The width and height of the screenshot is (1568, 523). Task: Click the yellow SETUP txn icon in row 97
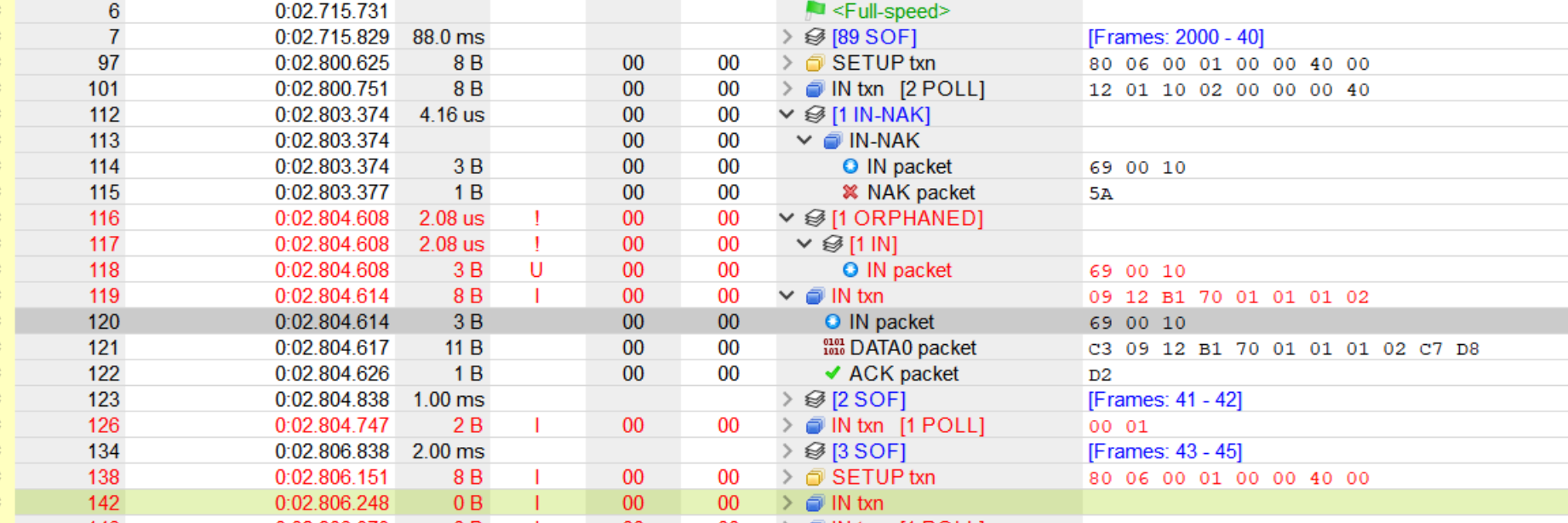[815, 63]
